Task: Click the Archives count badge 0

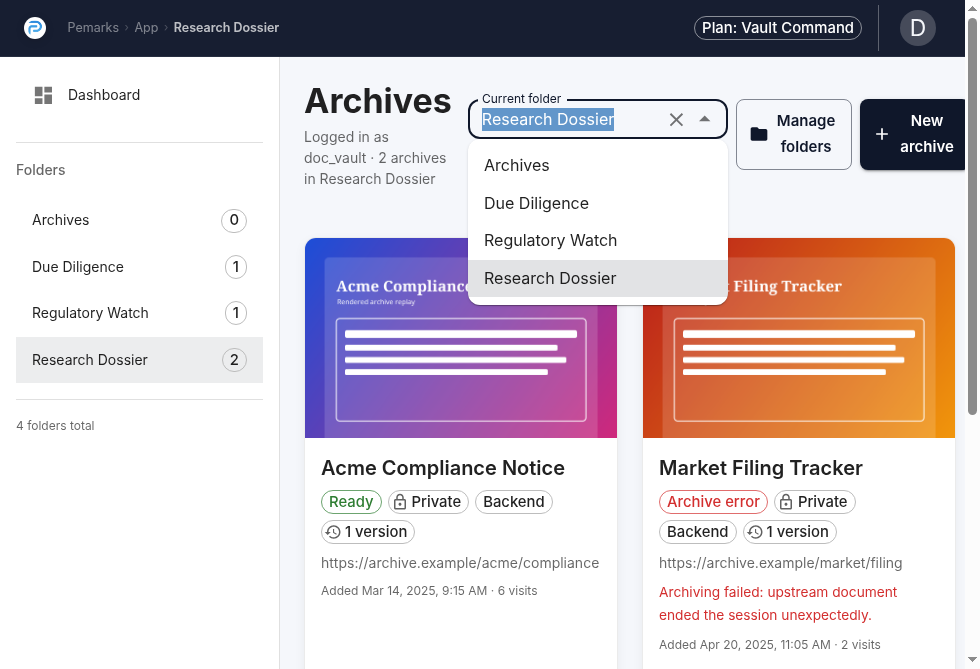Action: pos(234,220)
